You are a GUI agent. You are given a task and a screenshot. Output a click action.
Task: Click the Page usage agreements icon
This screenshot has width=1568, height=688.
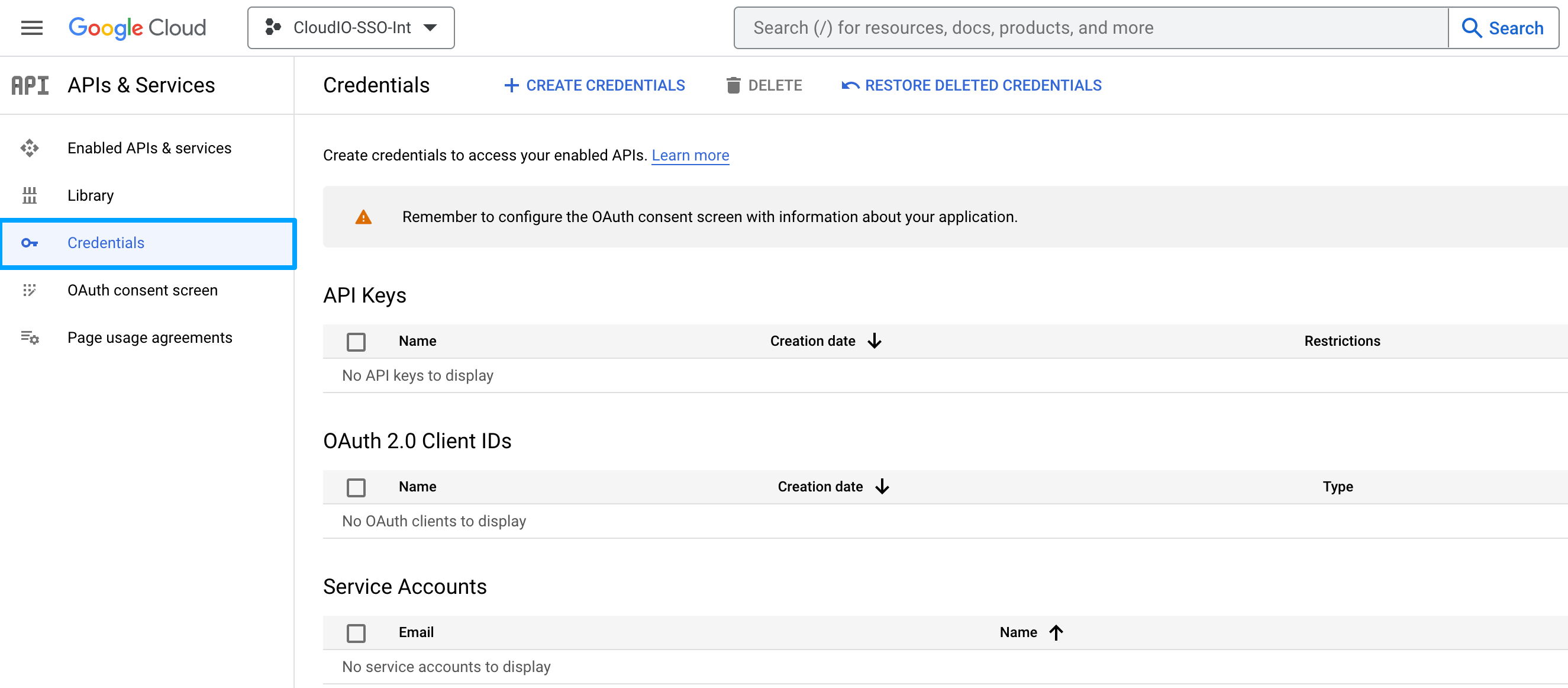(29, 337)
